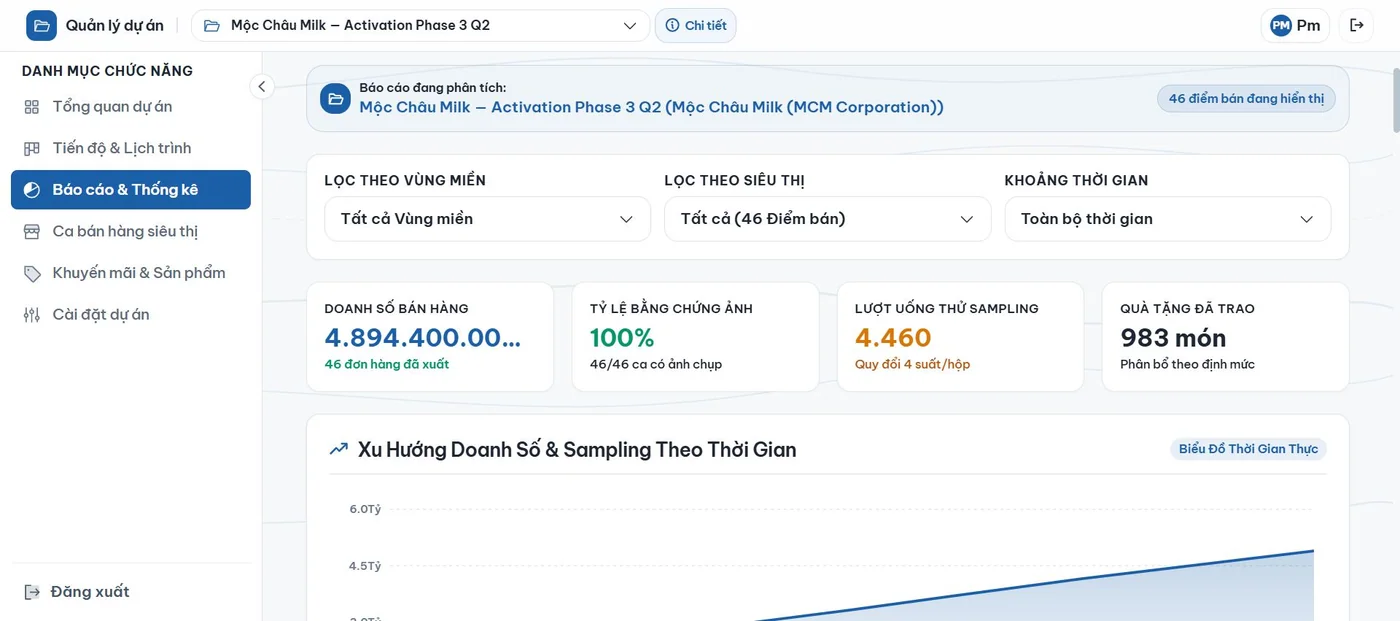Click the Ca bán hàng siêu thị store icon
Screen dimensions: 1400x621
(32, 231)
